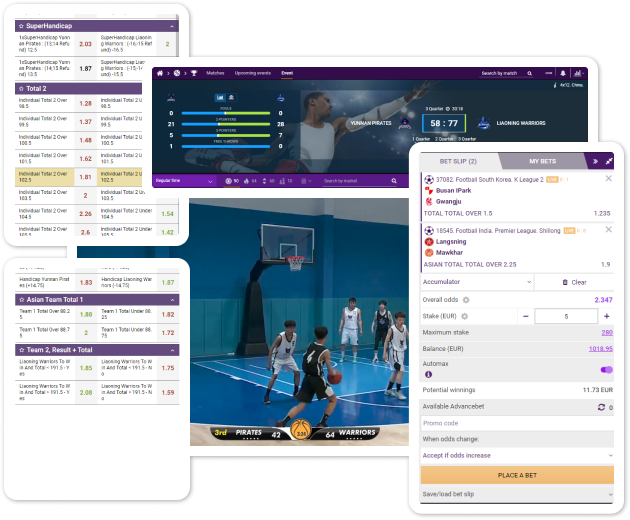Open the Regular time dropdown
The height and width of the screenshot is (520, 630).
click(x=184, y=181)
